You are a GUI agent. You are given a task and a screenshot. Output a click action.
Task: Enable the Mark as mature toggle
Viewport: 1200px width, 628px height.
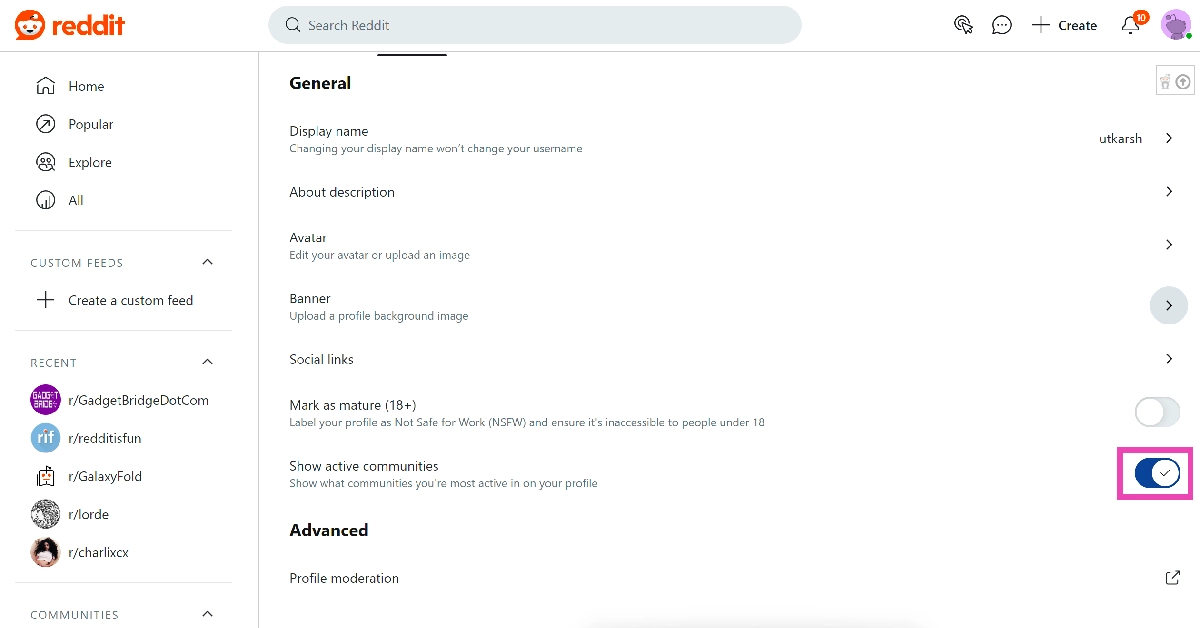click(1157, 412)
